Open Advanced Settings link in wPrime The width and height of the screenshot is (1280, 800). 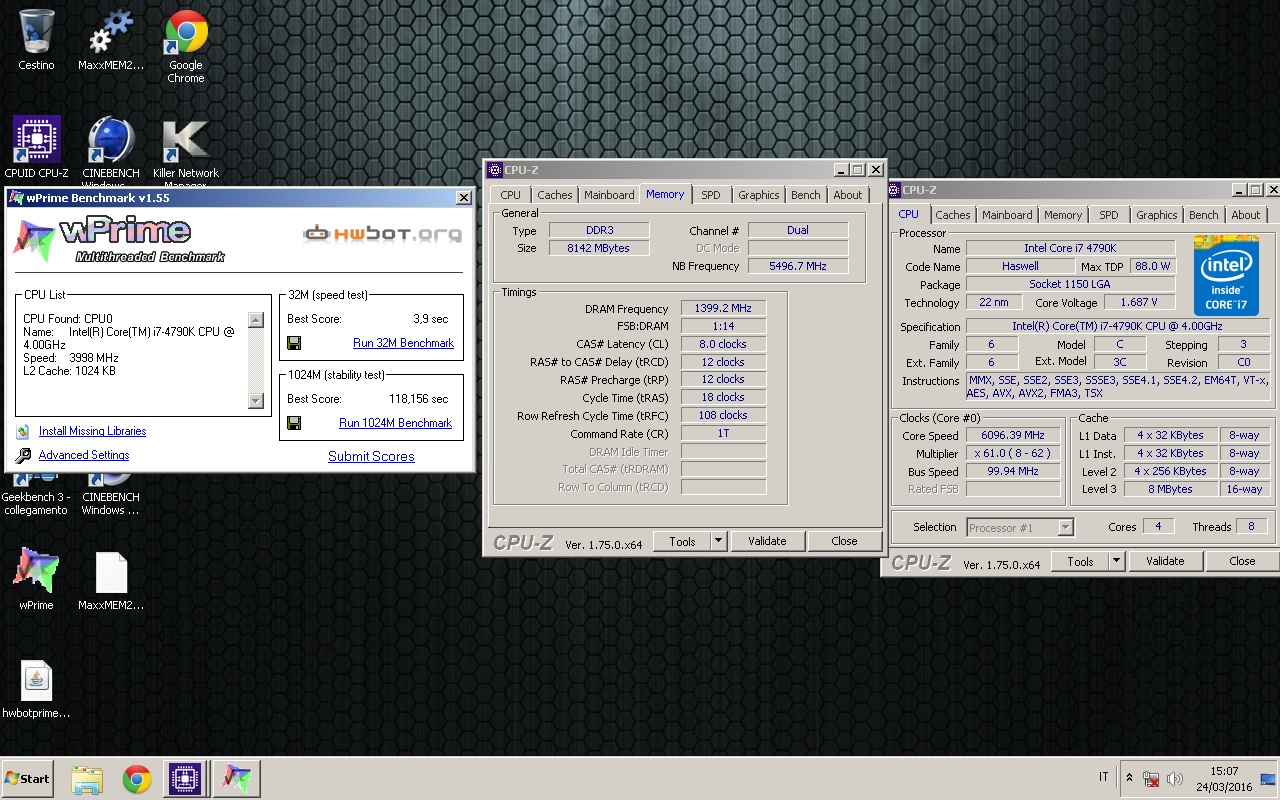click(x=84, y=456)
